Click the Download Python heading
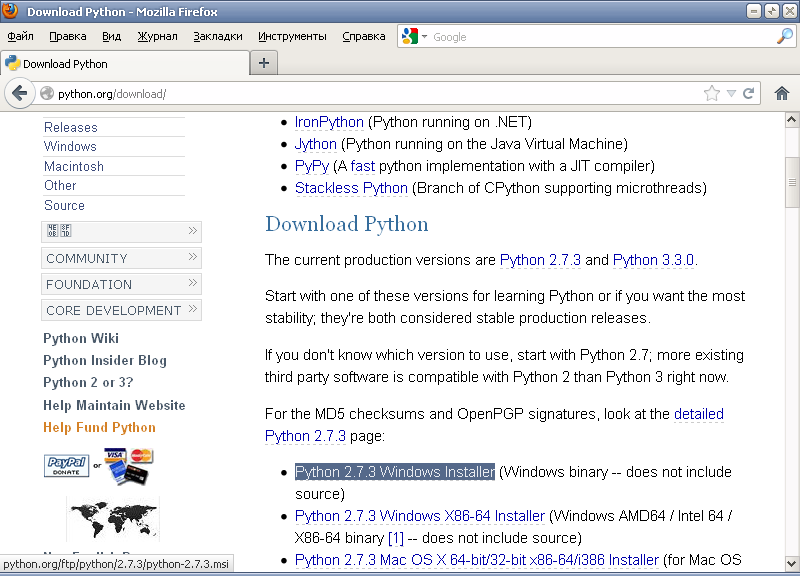Viewport: 800px width, 576px height. coord(347,224)
